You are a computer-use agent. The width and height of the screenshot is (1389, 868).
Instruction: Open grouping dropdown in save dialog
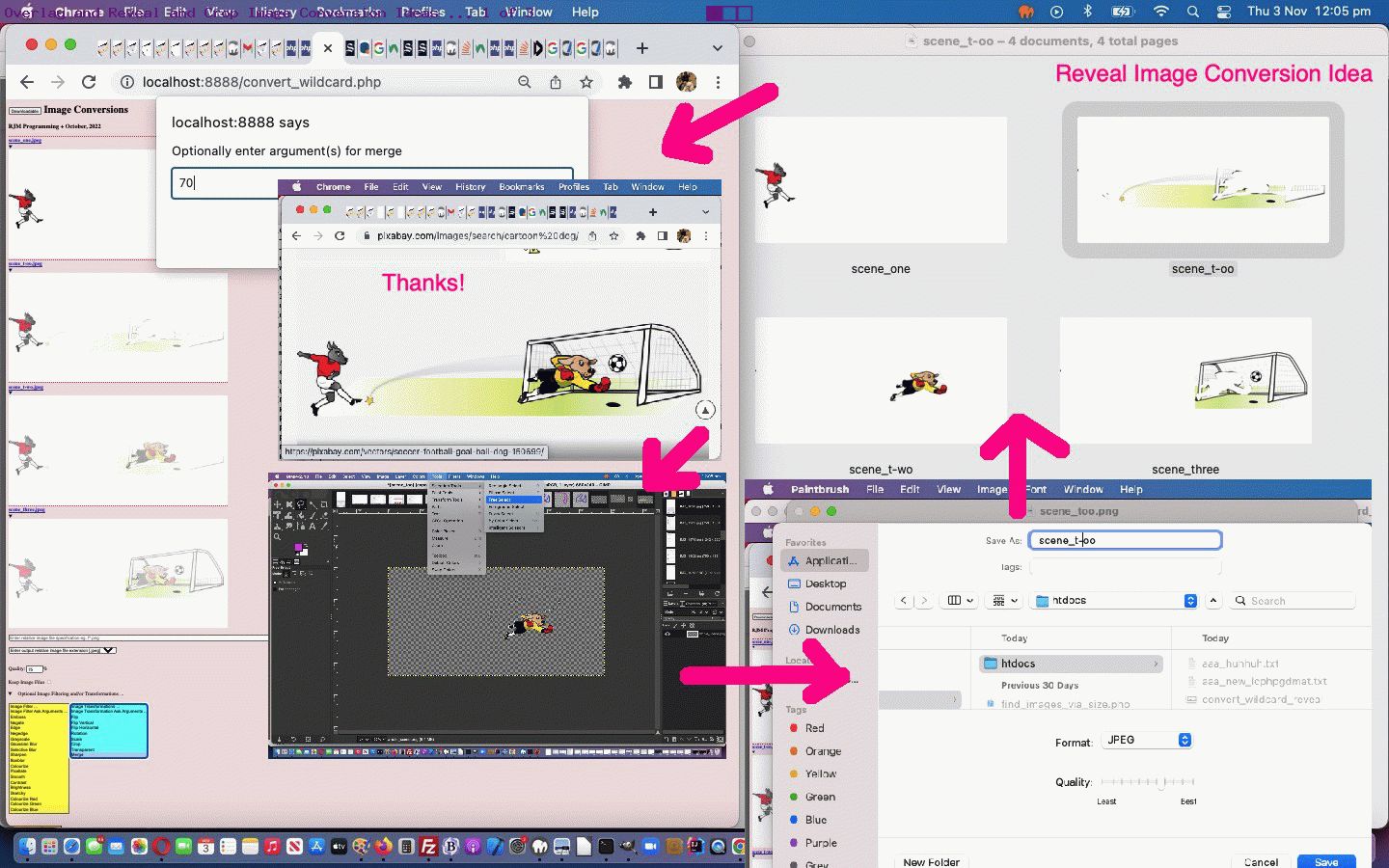[x=1005, y=600]
